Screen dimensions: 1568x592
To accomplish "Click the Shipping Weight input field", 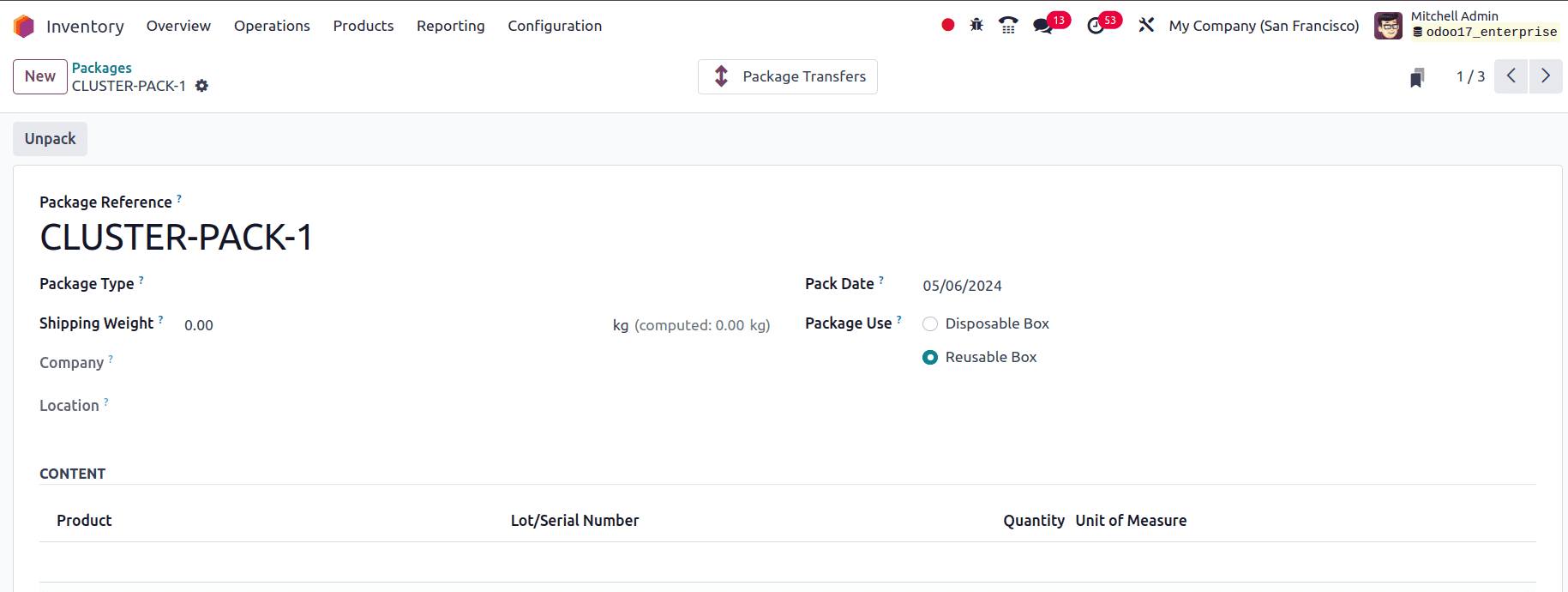I will 394,325.
